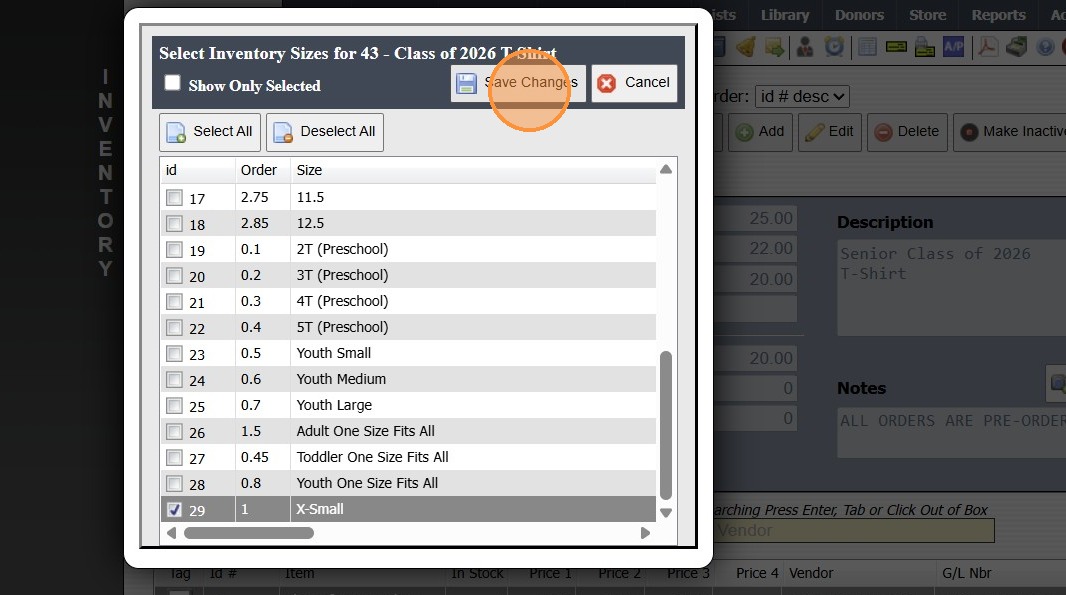Select the Youth Large checkbox
Viewport: 1066px width, 595px height.
(x=174, y=405)
